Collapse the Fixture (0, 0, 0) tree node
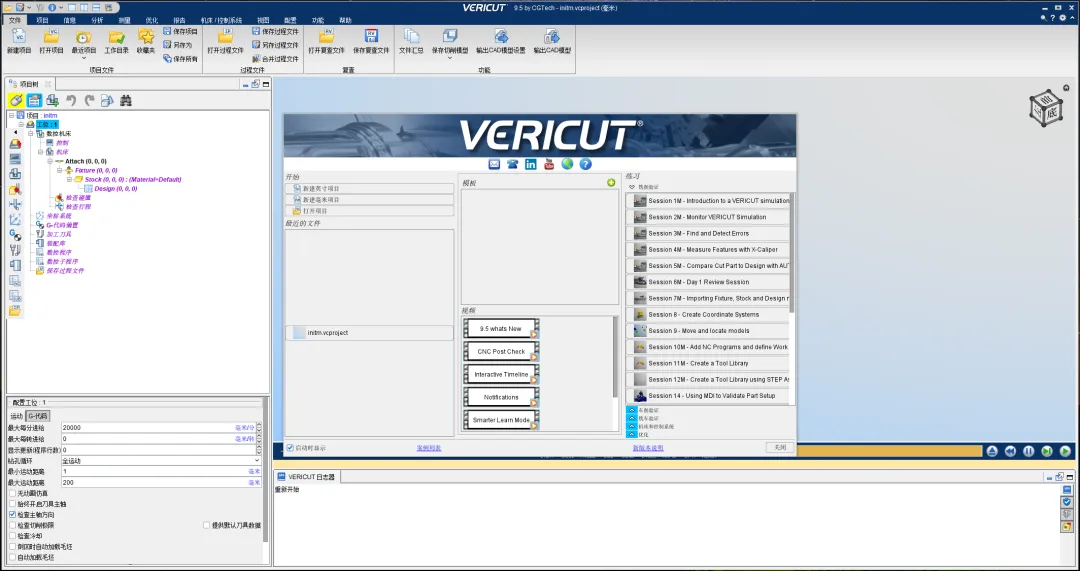The width and height of the screenshot is (1080, 571). [60, 170]
